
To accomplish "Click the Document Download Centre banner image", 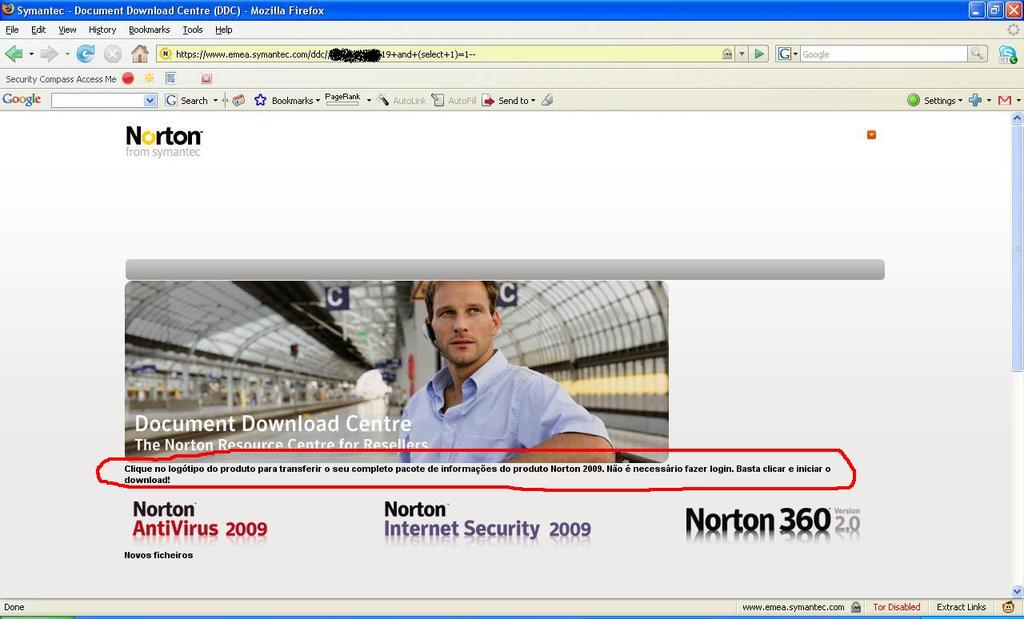I will 396,370.
